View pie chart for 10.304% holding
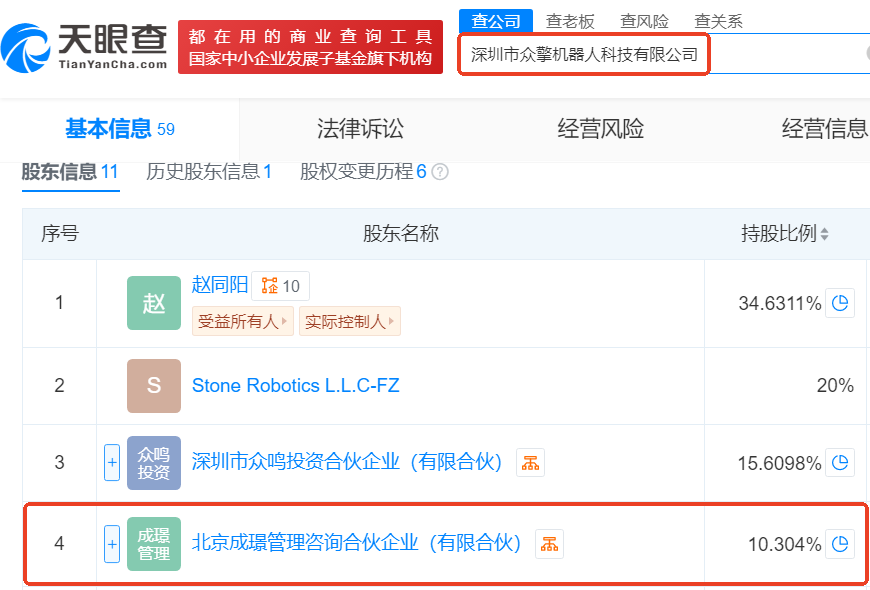The width and height of the screenshot is (870, 590). pos(839,544)
